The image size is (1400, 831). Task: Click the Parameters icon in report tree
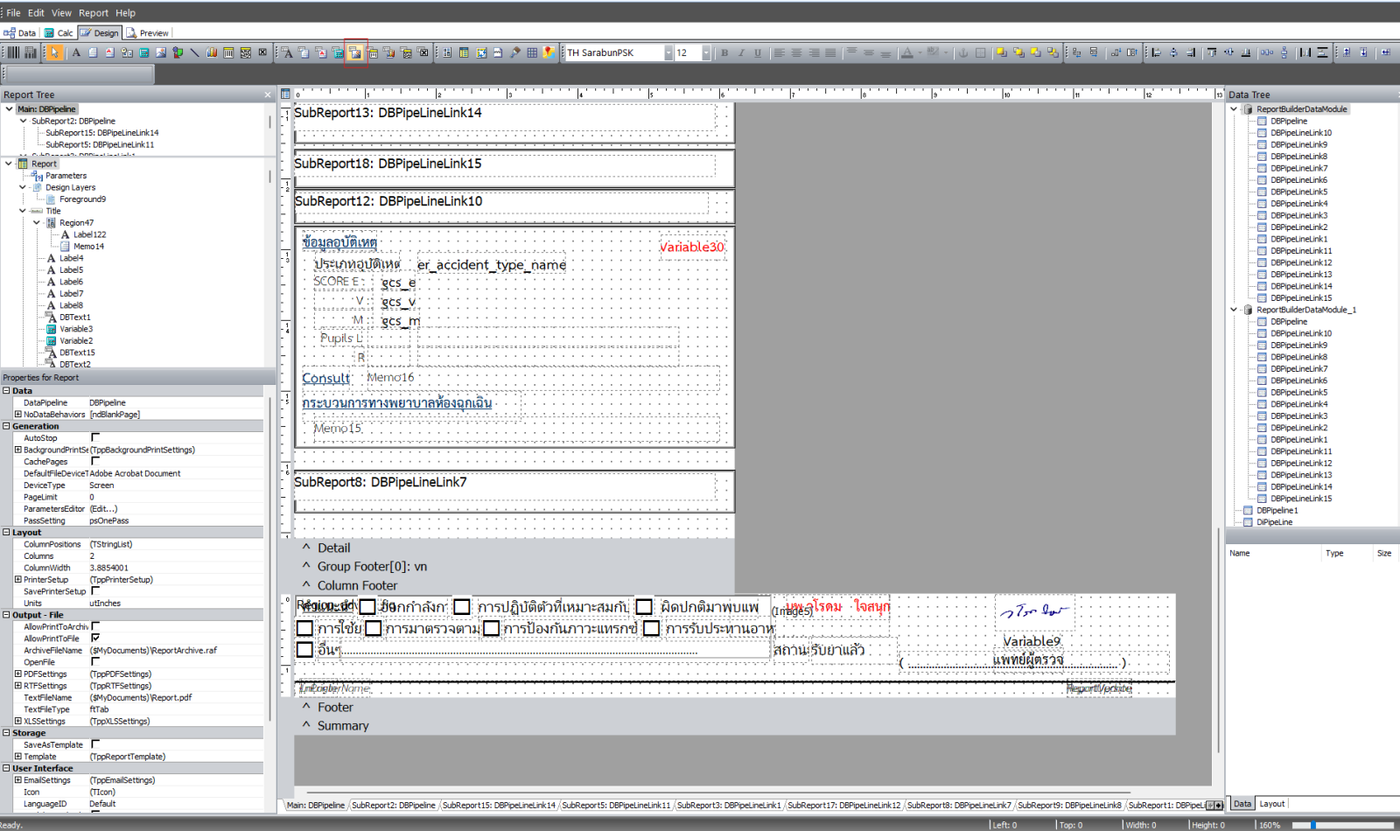coord(36,176)
